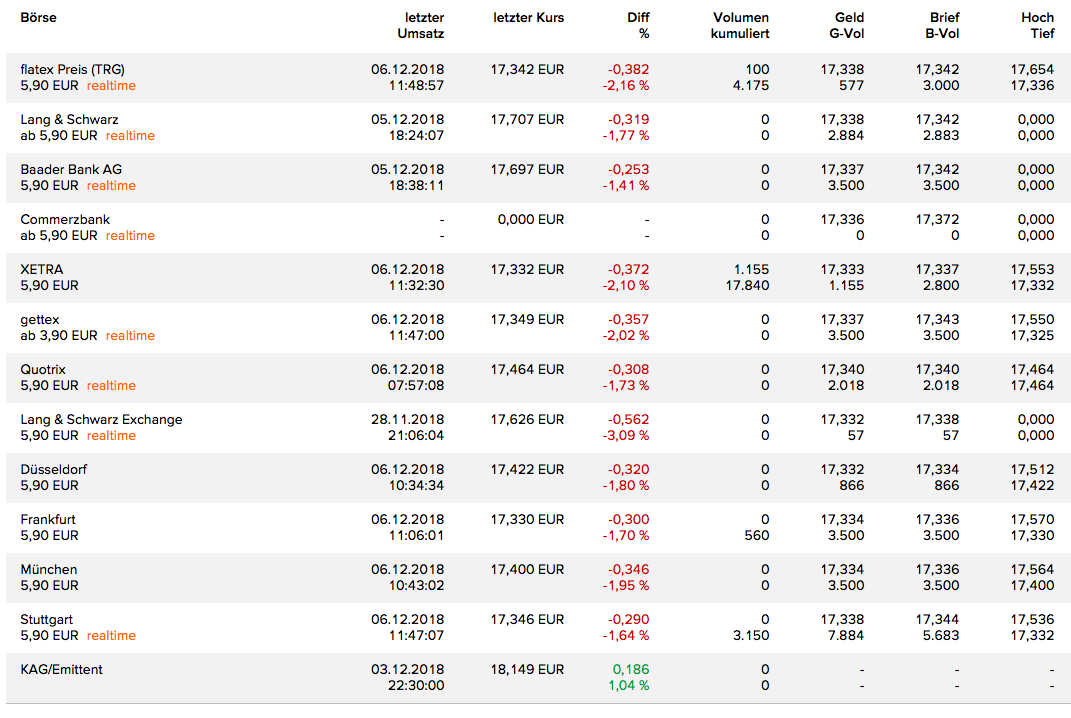Screen dimensions: 1071x718
Task: Click the flatex Preis (TRG) exchange name
Action: tap(73, 70)
